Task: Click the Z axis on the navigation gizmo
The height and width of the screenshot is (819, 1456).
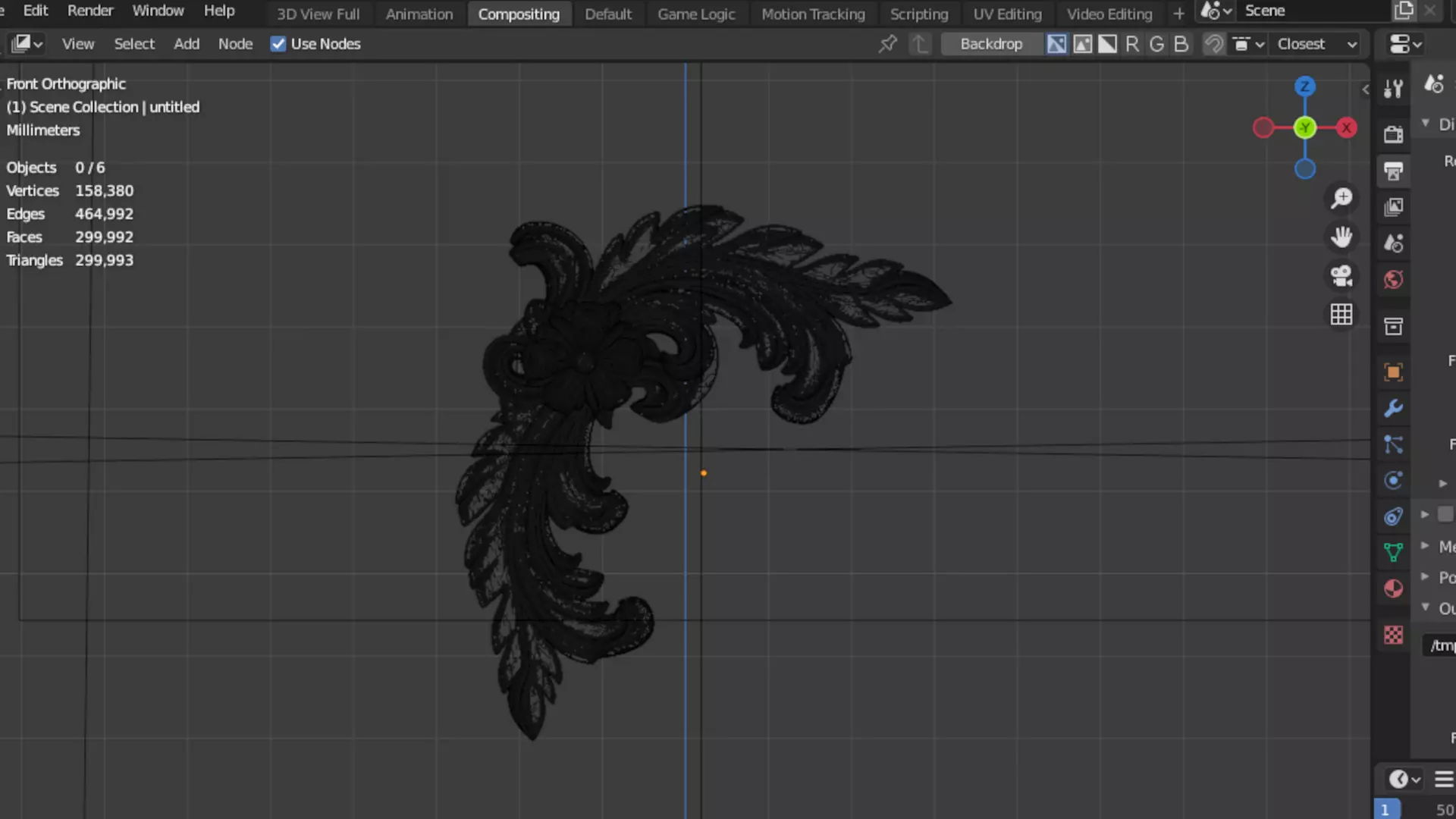Action: (x=1304, y=86)
